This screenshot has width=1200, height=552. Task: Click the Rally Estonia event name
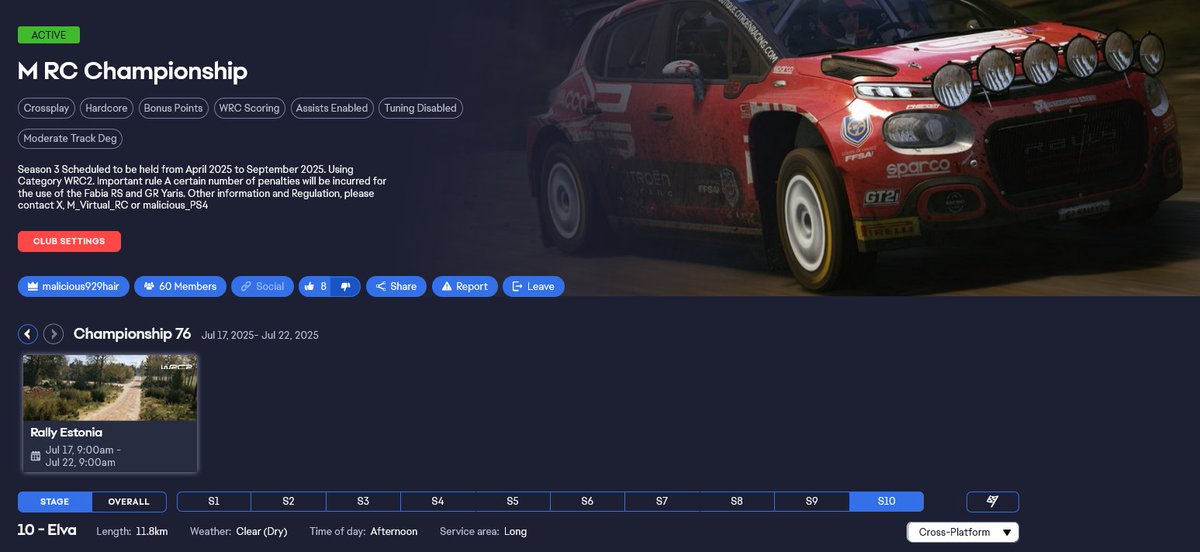[66, 433]
